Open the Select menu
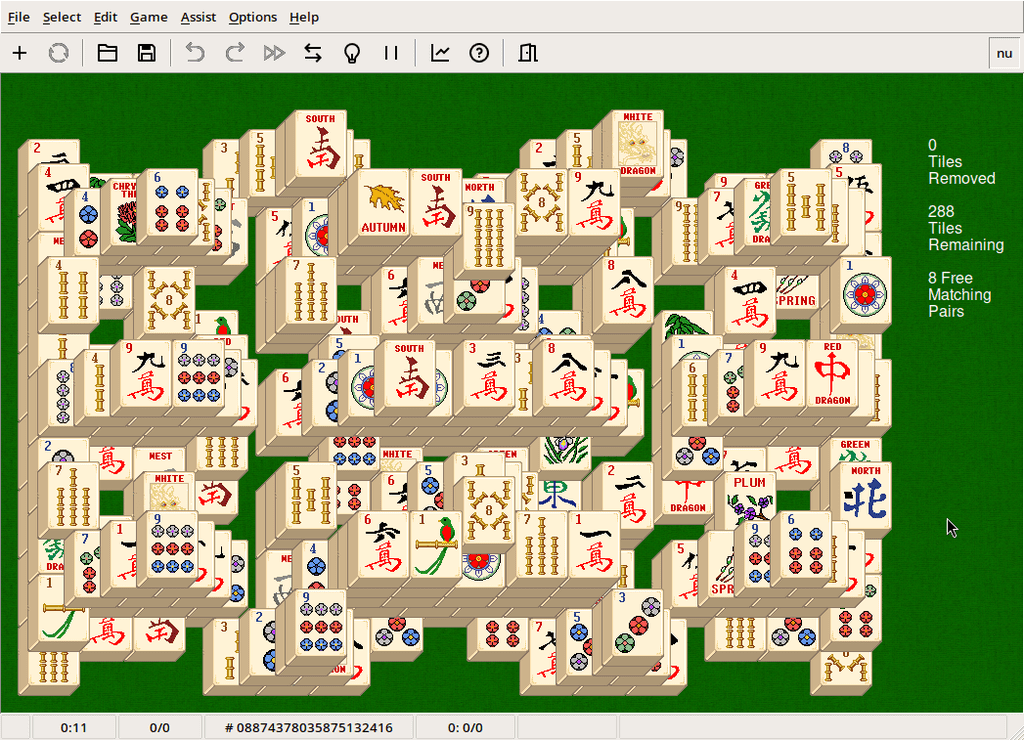The image size is (1024, 740). coord(61,17)
